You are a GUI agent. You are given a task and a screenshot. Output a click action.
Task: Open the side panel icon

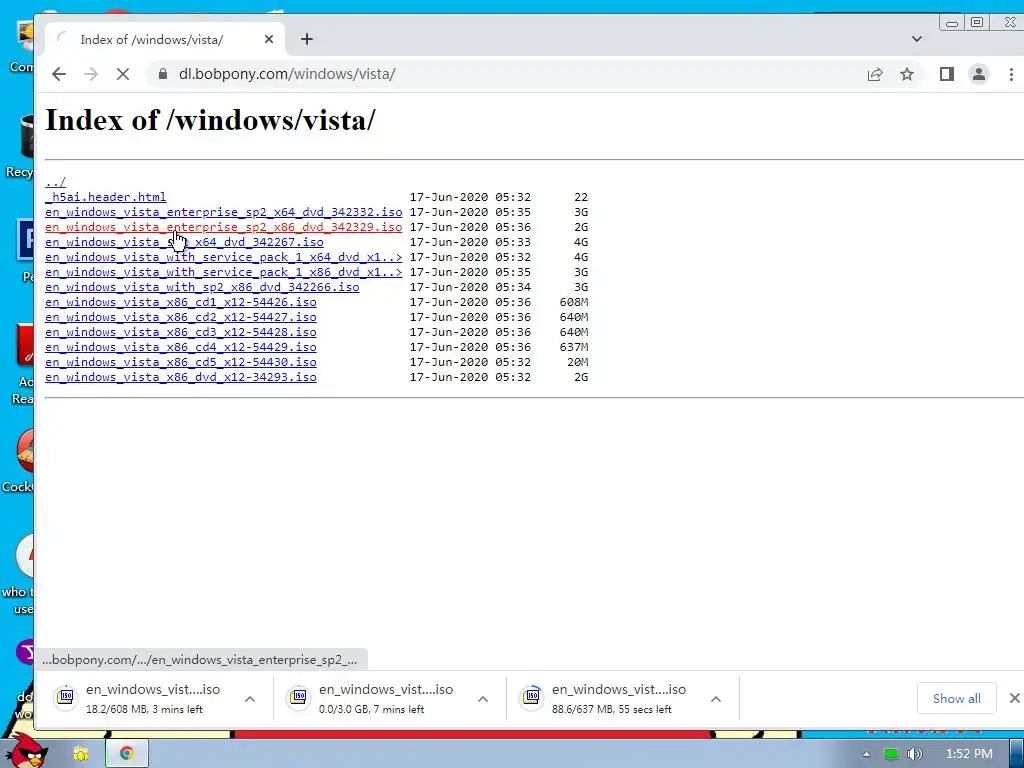coord(947,74)
